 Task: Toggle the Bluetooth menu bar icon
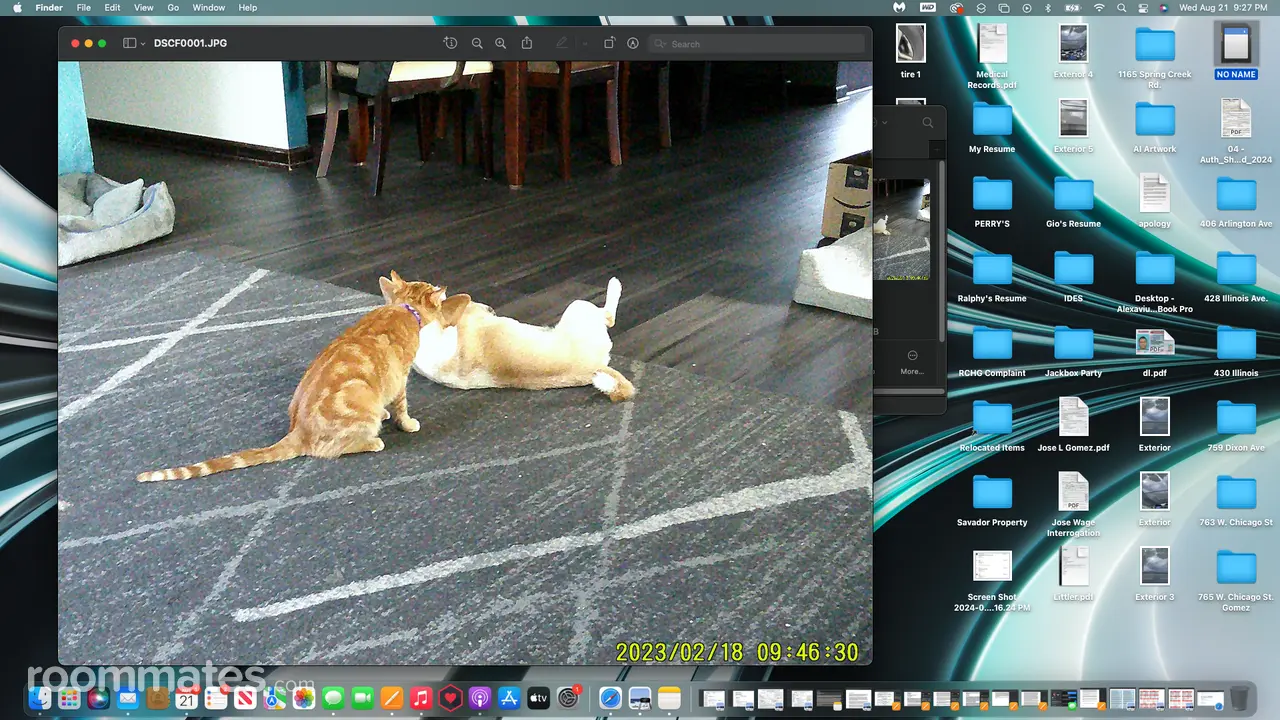click(1048, 8)
